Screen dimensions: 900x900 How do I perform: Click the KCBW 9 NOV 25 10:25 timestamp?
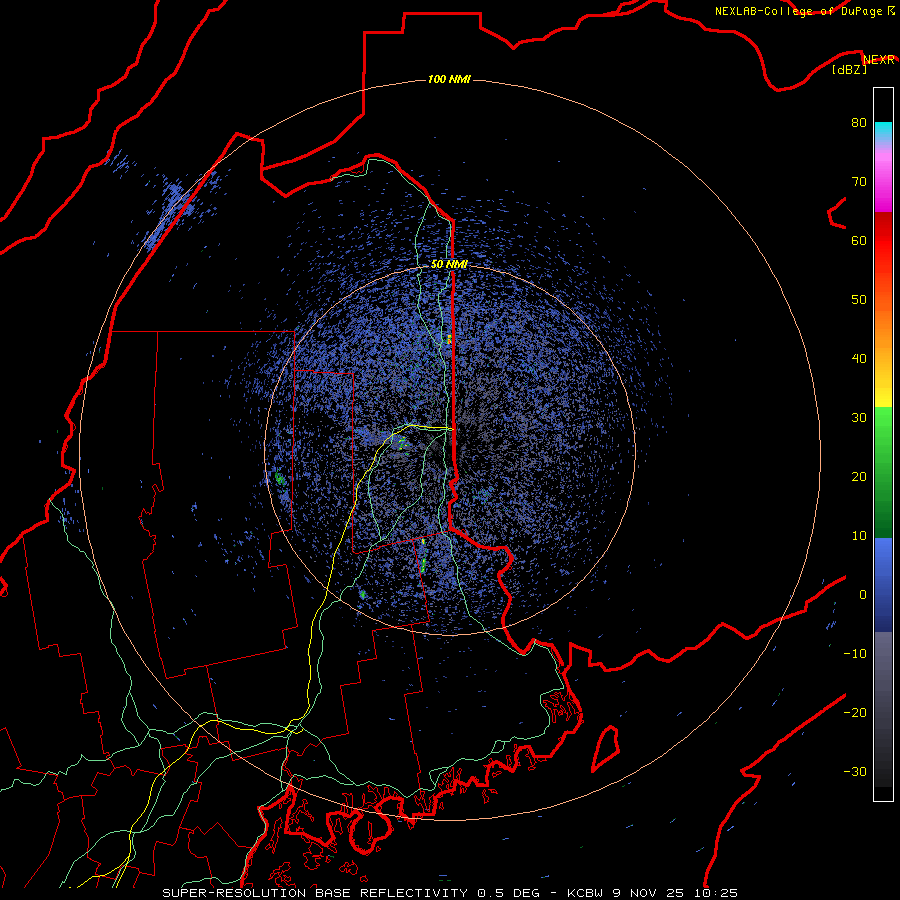point(653,893)
